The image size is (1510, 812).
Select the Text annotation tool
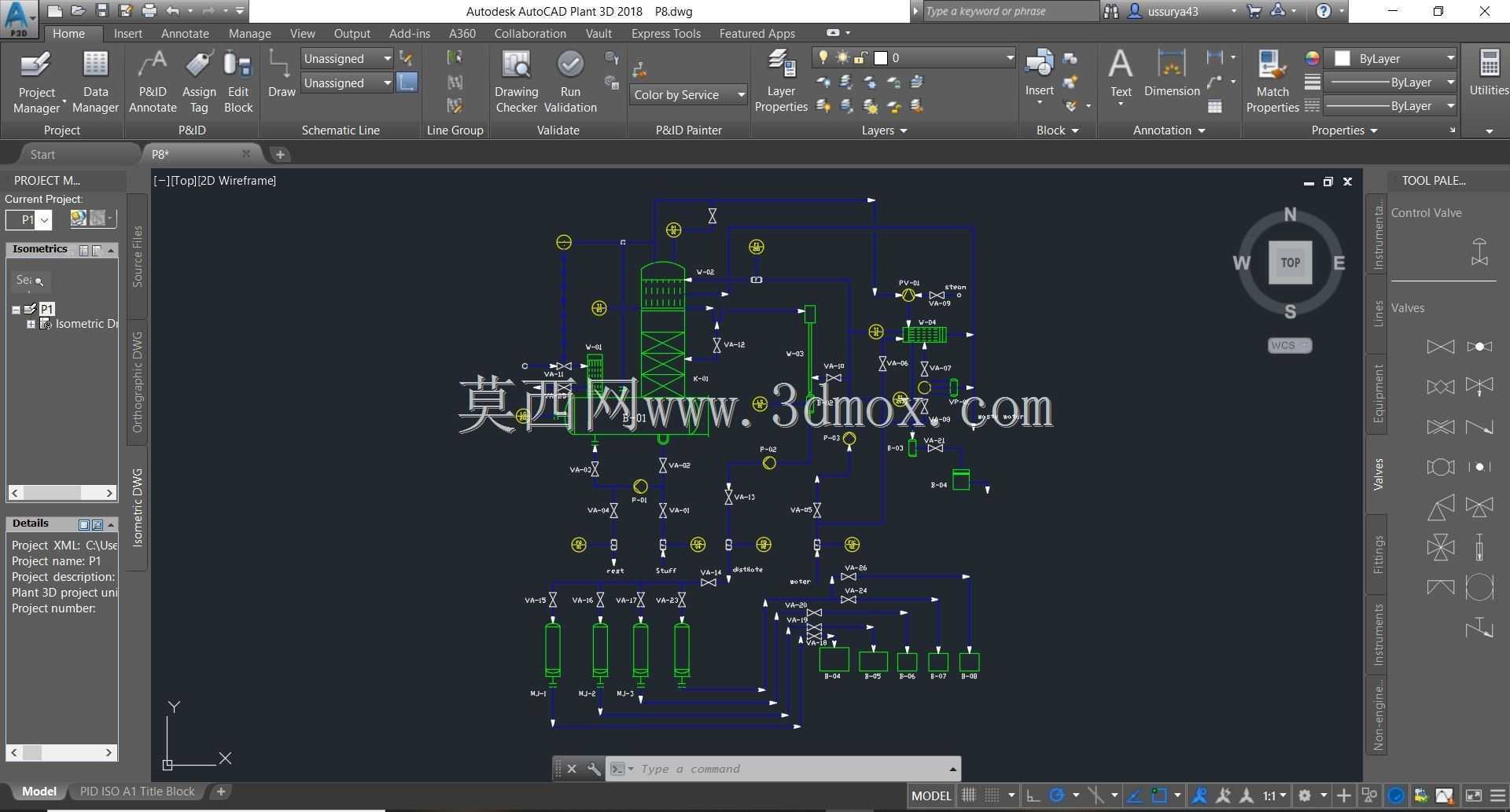tap(1121, 74)
